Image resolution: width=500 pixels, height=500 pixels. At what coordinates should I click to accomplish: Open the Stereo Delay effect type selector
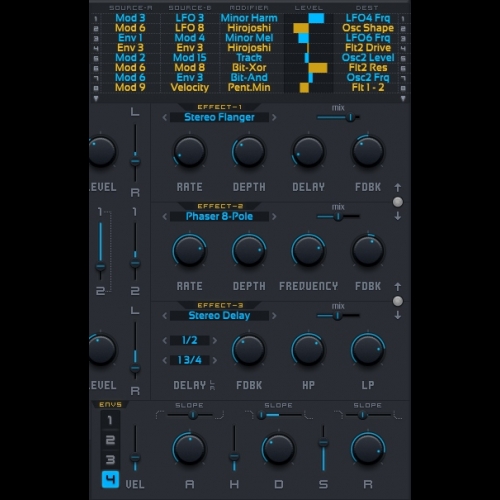[x=219, y=315]
